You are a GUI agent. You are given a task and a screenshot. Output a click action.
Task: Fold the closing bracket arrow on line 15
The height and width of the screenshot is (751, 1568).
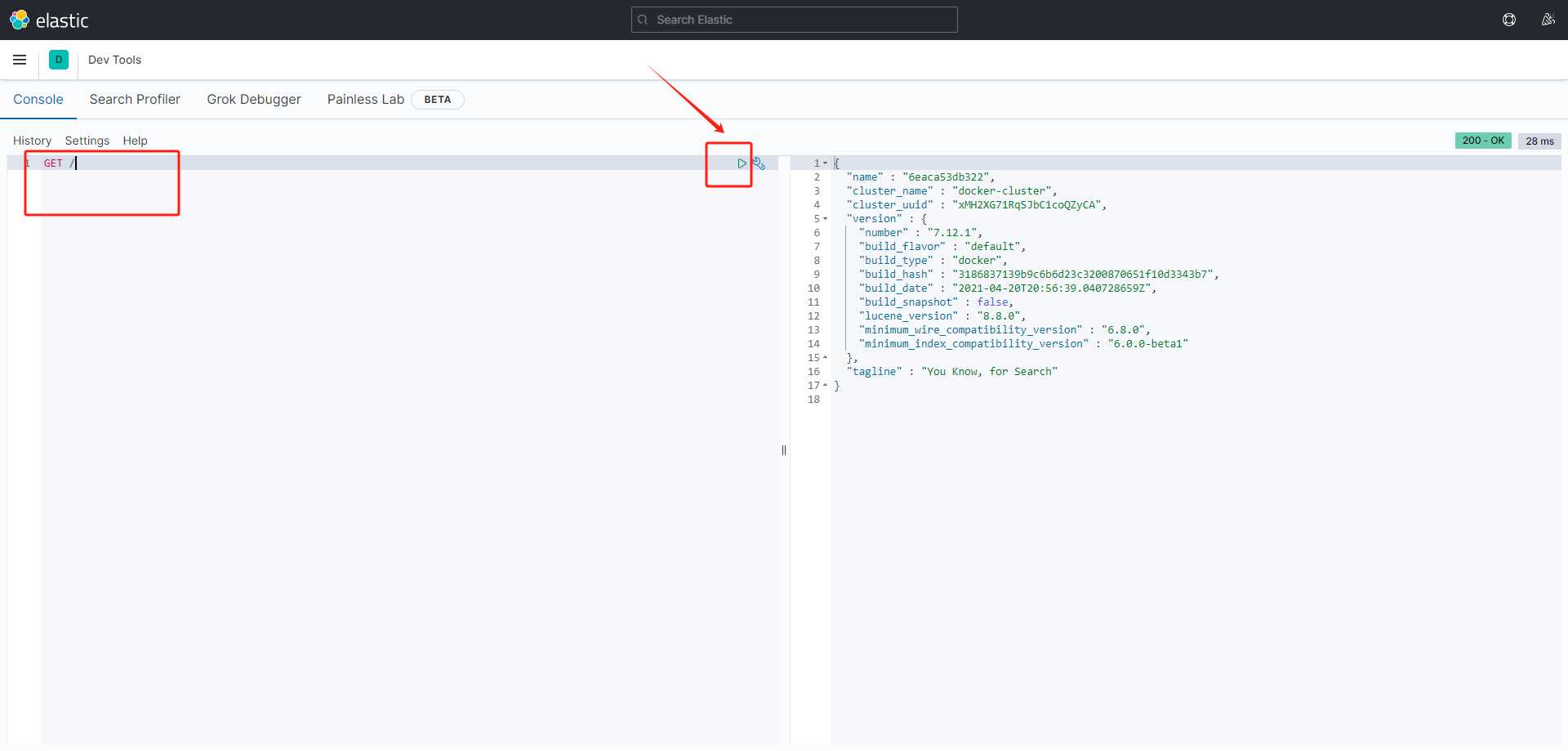tap(826, 358)
